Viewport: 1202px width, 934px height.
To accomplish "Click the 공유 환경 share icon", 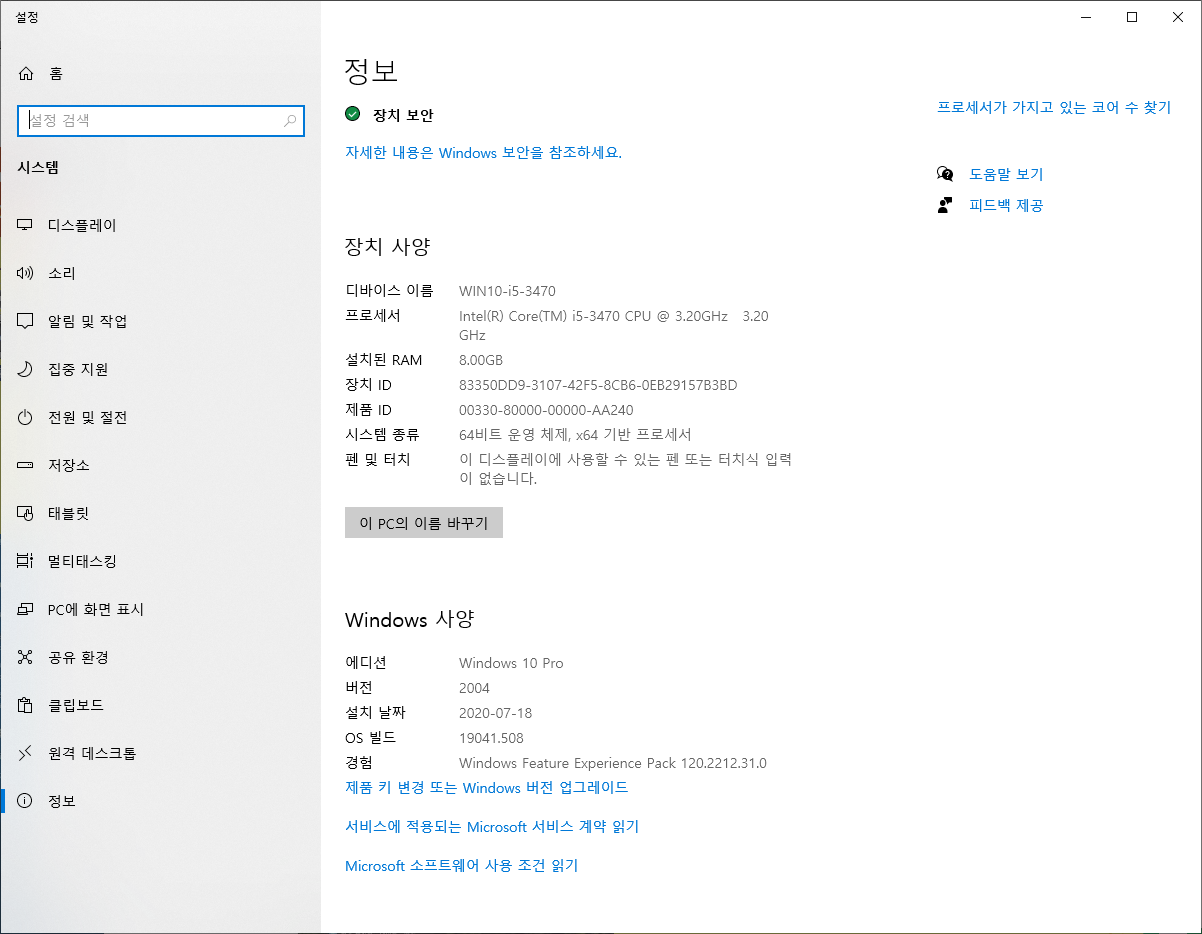I will click(26, 657).
